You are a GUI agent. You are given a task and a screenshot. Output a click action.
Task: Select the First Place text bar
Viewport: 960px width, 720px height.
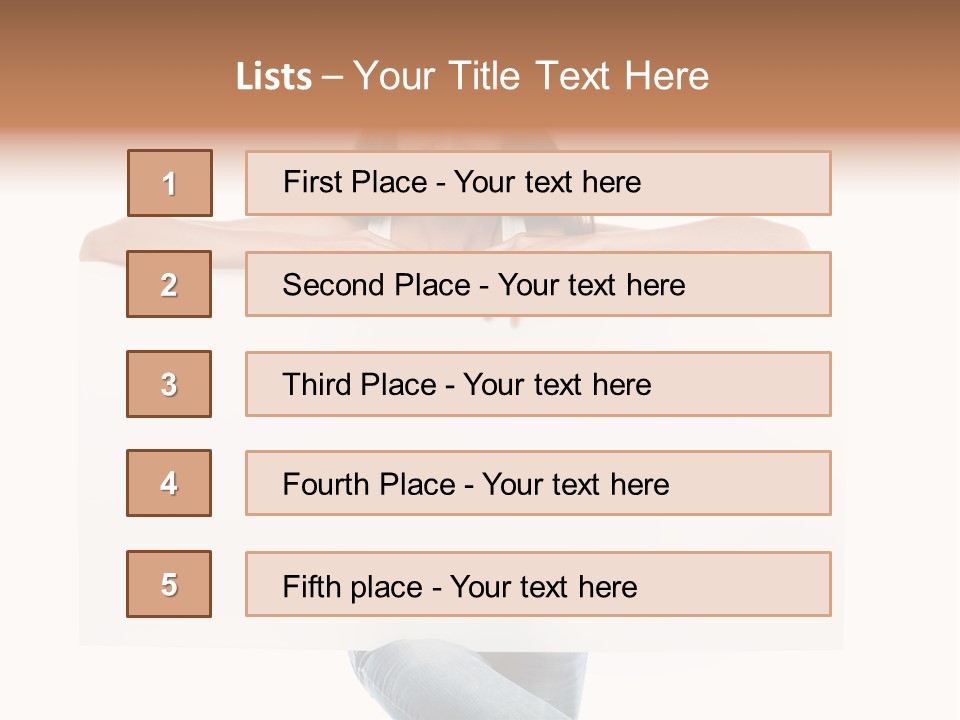tap(538, 183)
